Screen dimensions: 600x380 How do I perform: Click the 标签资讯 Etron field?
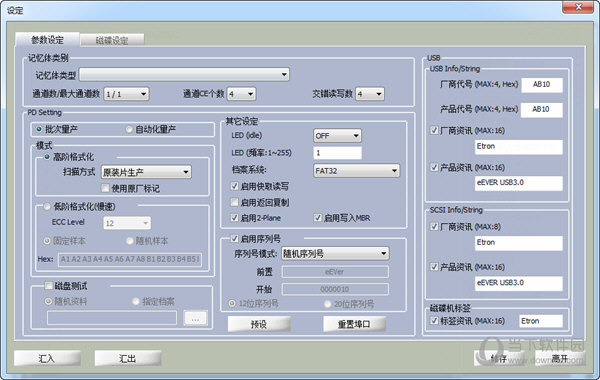coord(541,321)
